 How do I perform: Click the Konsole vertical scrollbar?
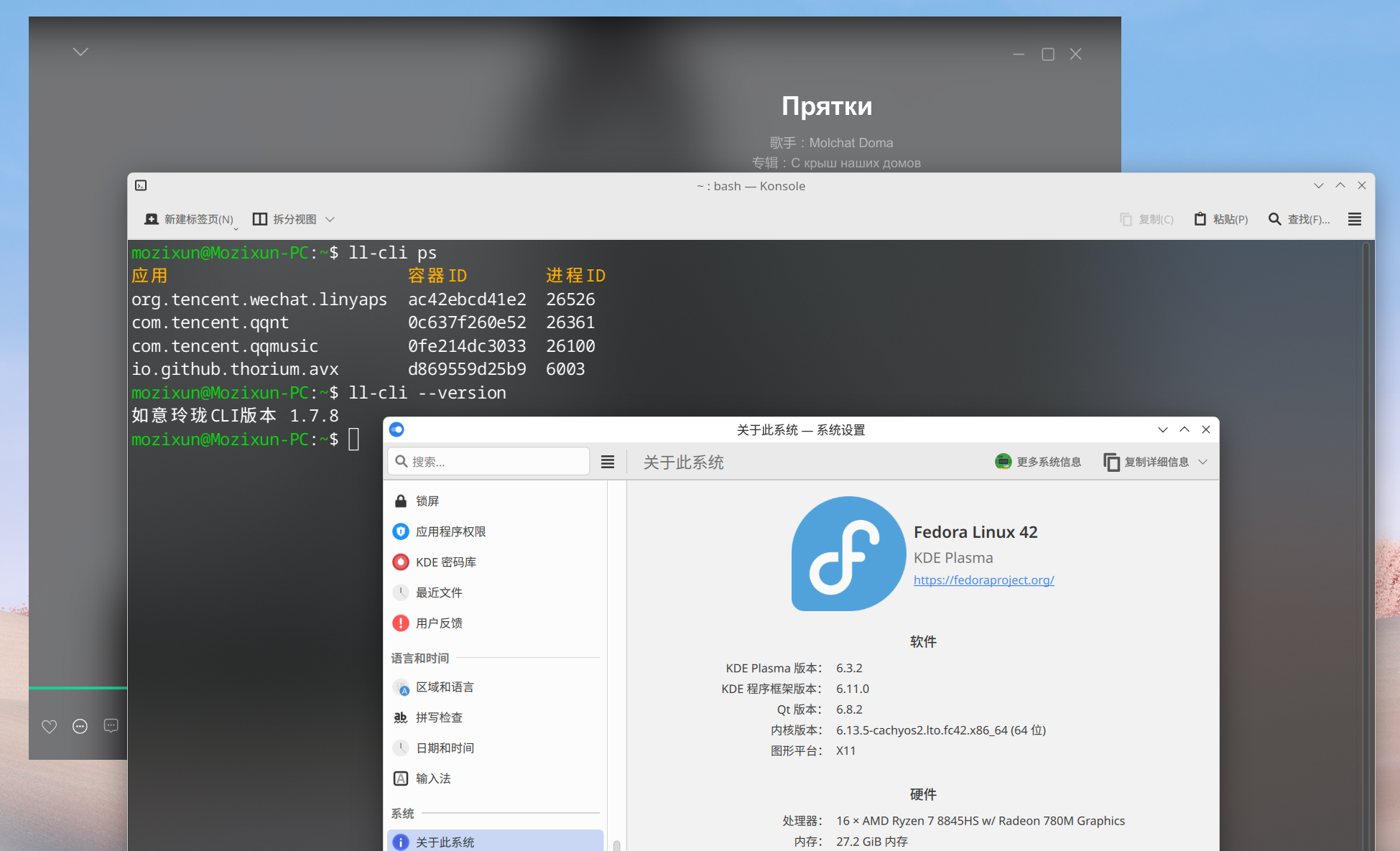point(1367,546)
